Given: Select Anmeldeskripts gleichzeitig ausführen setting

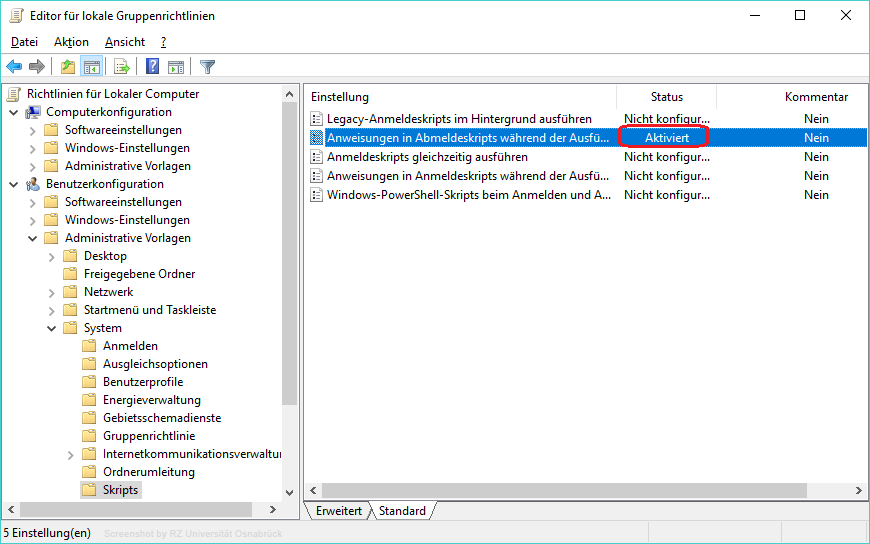Looking at the screenshot, I should tap(427, 157).
